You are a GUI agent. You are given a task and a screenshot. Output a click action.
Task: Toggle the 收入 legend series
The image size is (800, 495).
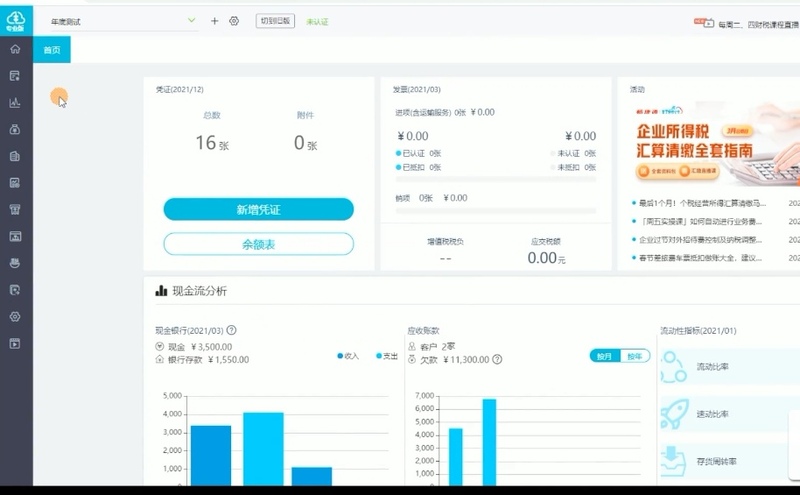tap(348, 356)
